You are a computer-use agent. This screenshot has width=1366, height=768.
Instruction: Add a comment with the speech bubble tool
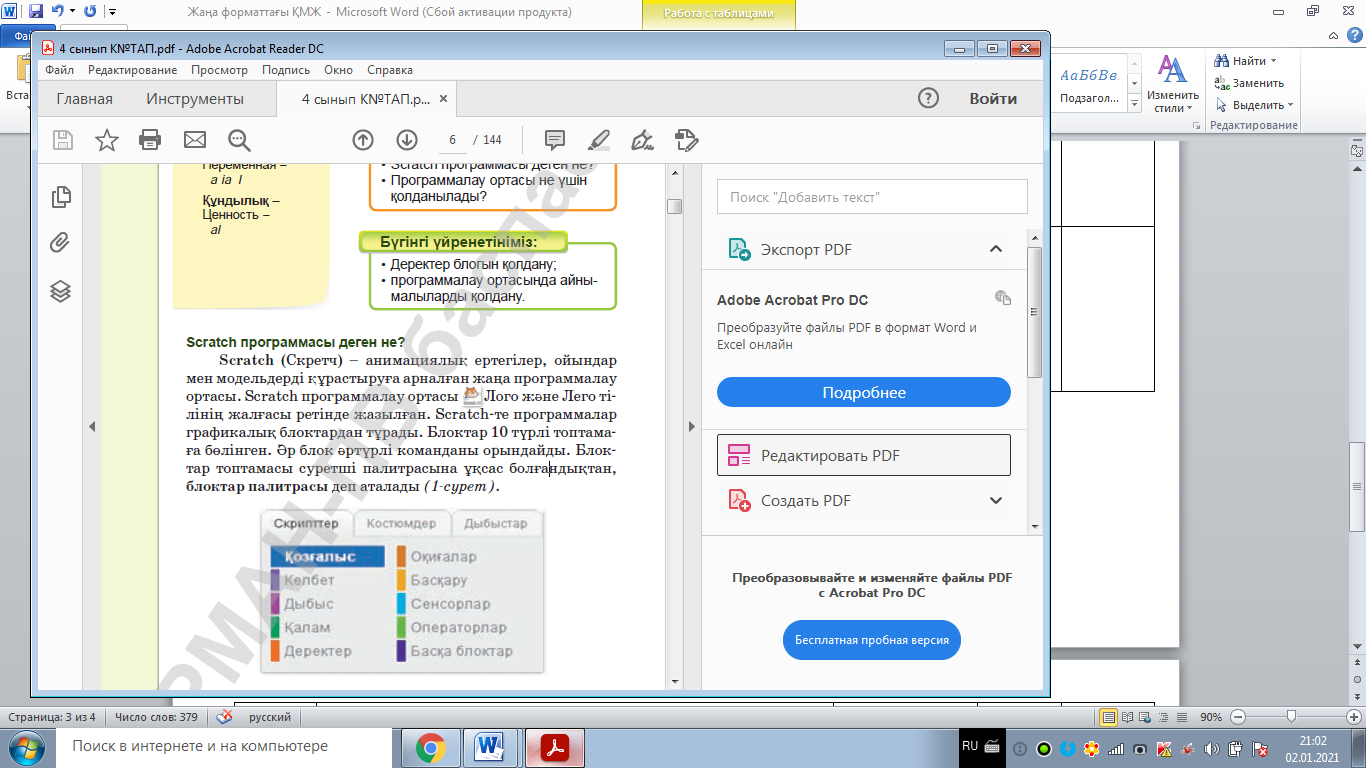555,140
